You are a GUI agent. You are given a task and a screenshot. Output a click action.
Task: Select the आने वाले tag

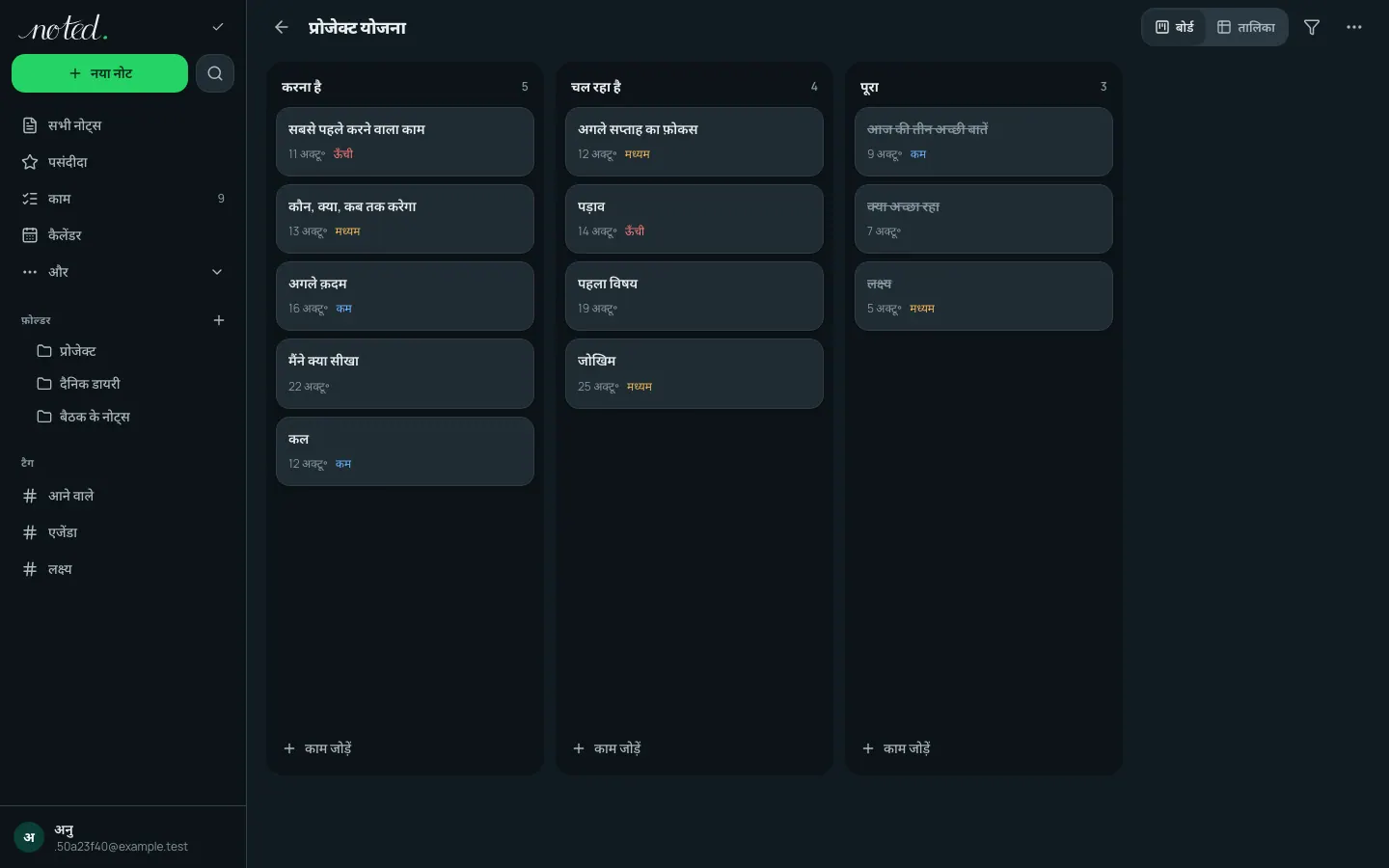[x=123, y=496]
